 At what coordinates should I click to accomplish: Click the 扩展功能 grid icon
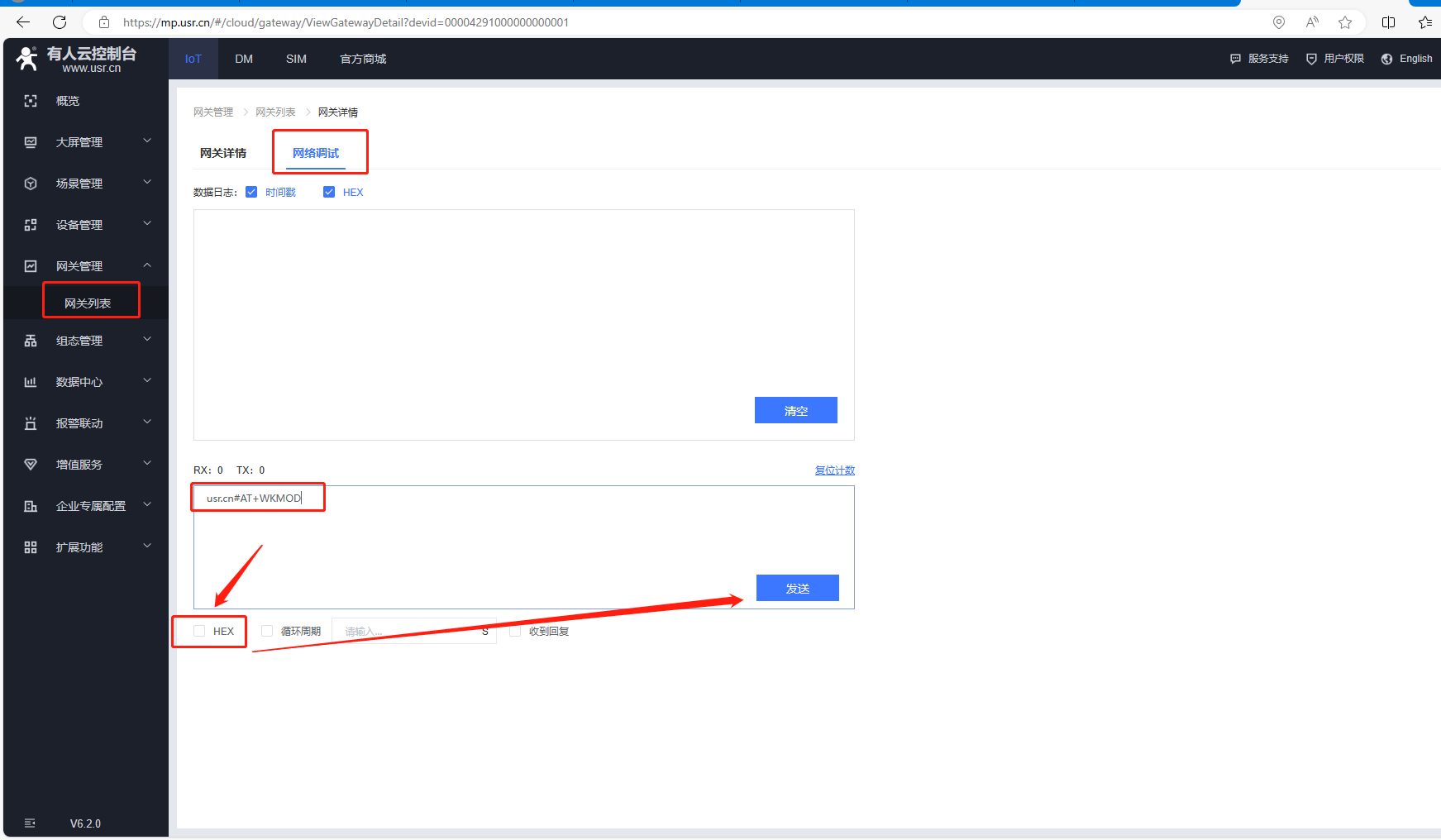click(x=31, y=547)
